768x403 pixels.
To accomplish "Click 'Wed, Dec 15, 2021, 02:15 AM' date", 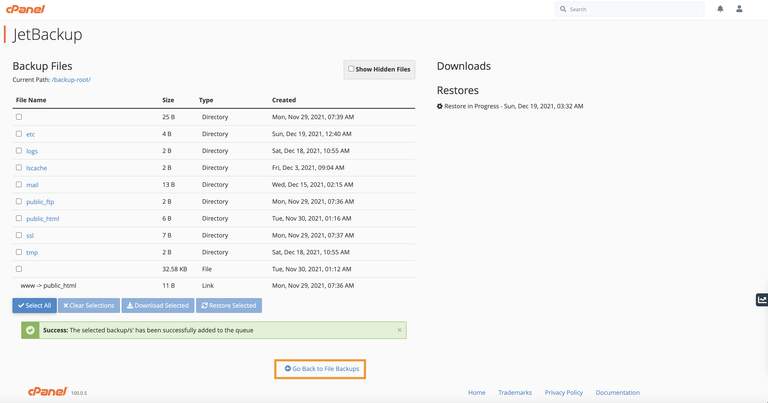I will pyautogui.click(x=312, y=185).
